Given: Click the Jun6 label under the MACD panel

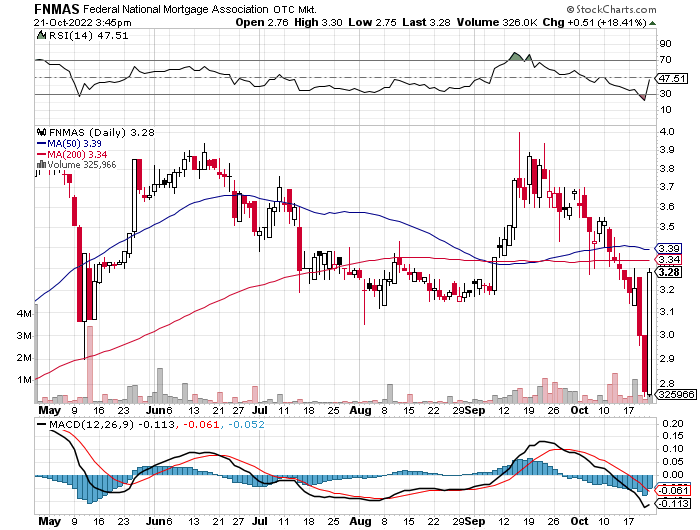Looking at the screenshot, I should click(x=159, y=521).
